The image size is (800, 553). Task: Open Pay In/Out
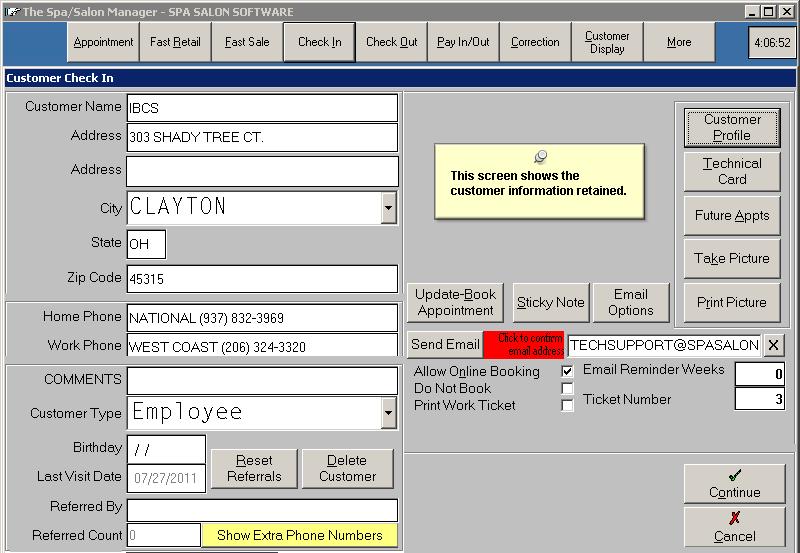[x=463, y=43]
